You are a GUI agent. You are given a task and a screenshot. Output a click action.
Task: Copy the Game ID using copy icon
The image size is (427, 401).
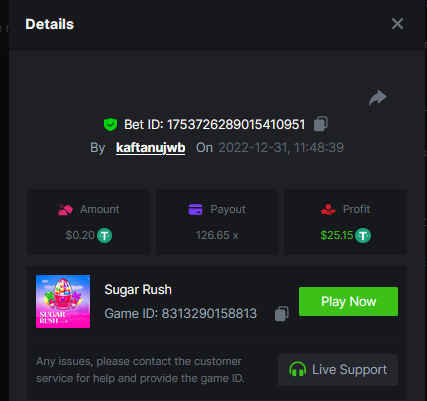(x=282, y=314)
